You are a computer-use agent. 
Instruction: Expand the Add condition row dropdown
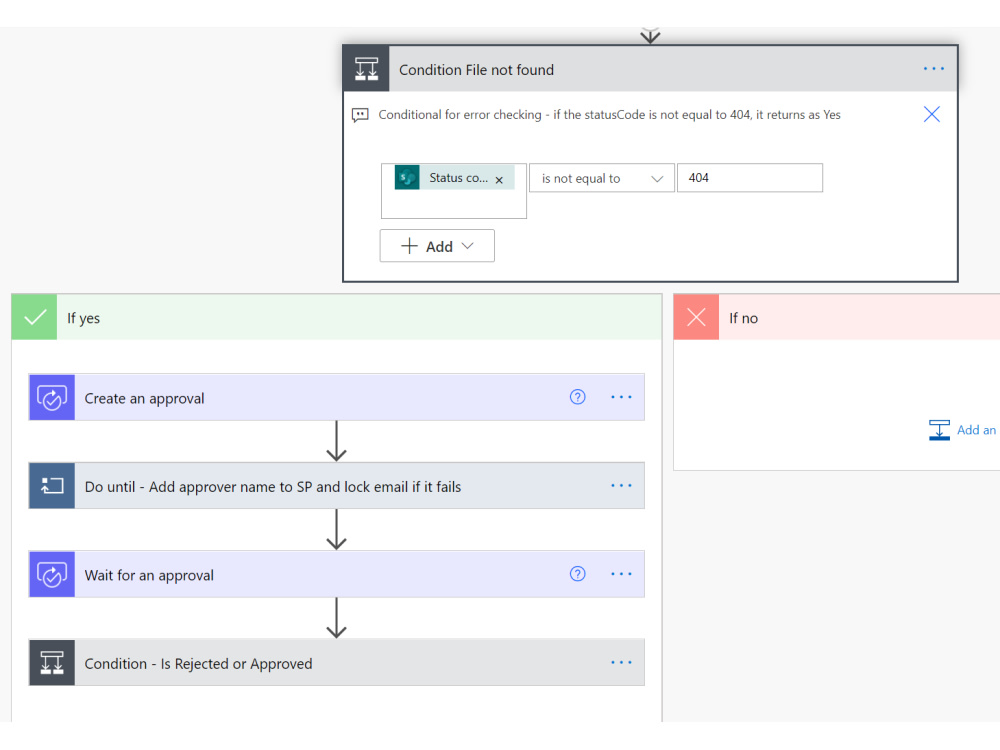[437, 246]
